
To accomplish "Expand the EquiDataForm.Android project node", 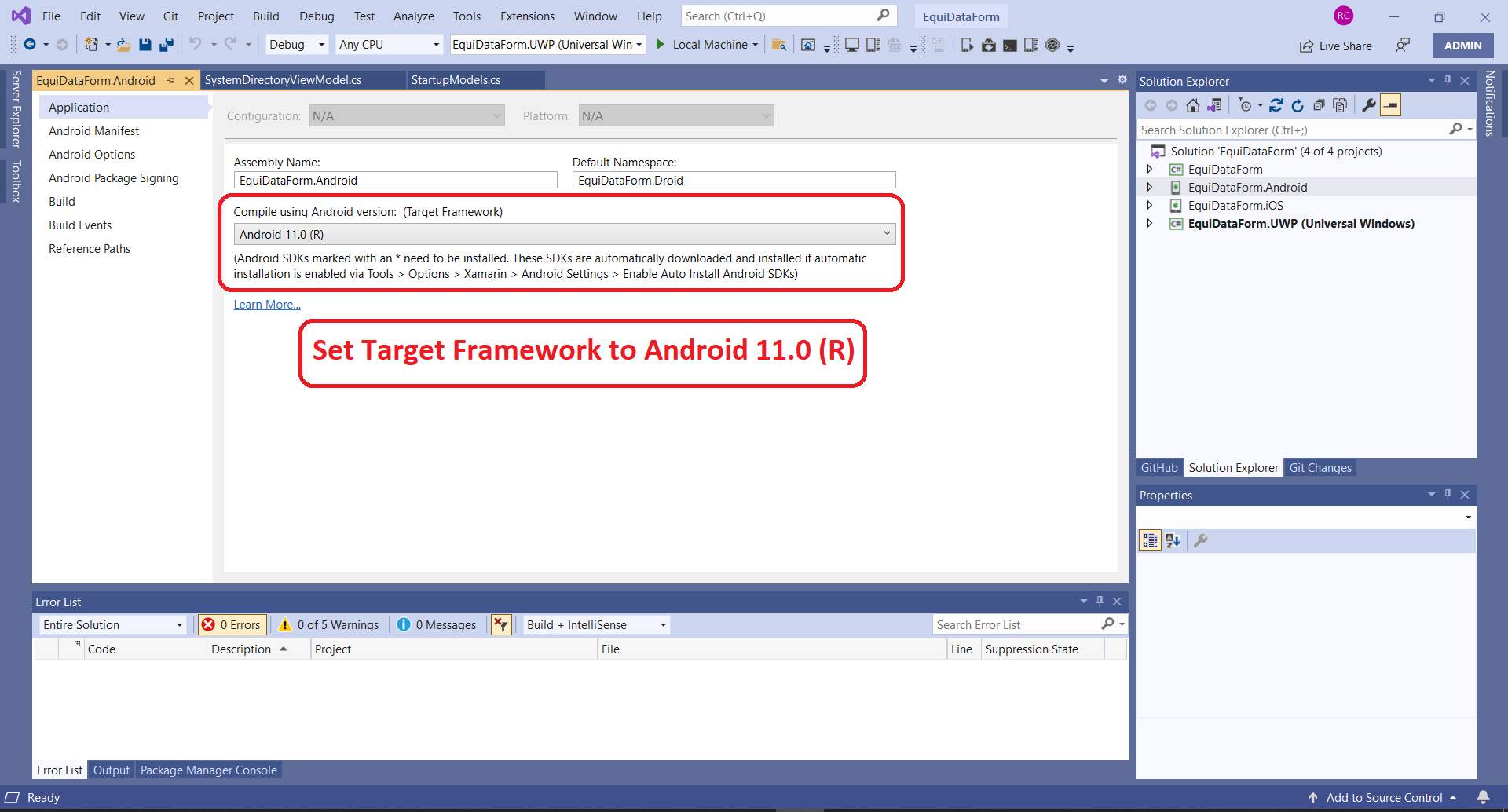I will click(x=1150, y=187).
